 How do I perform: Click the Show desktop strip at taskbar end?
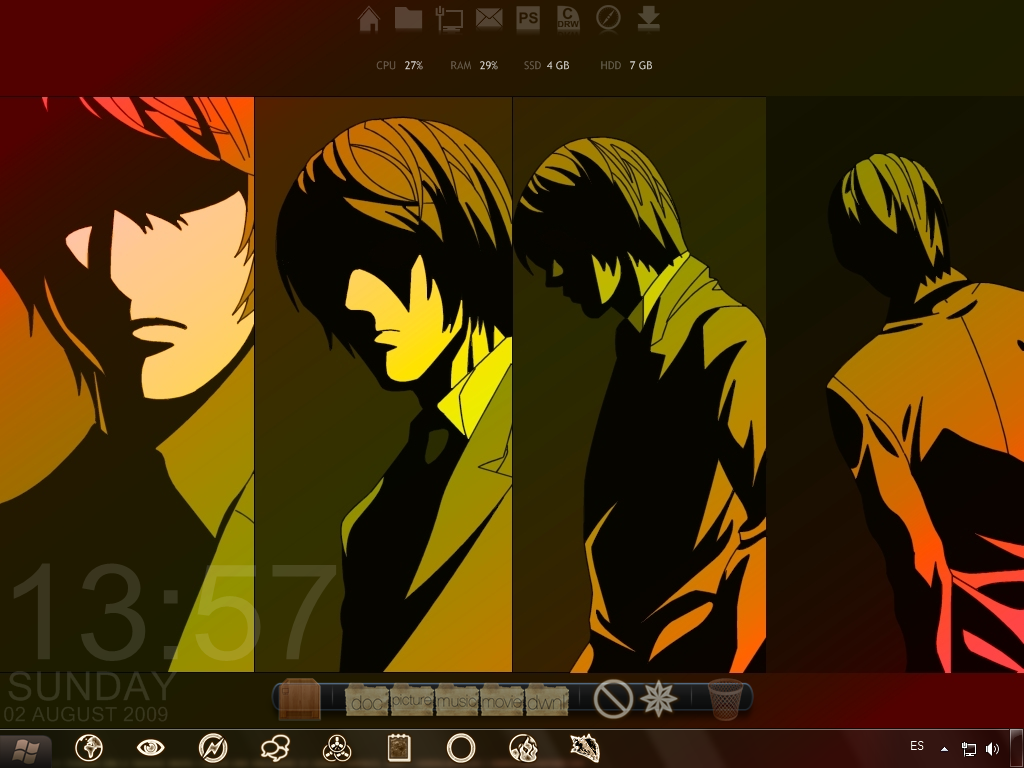[x=1017, y=749]
